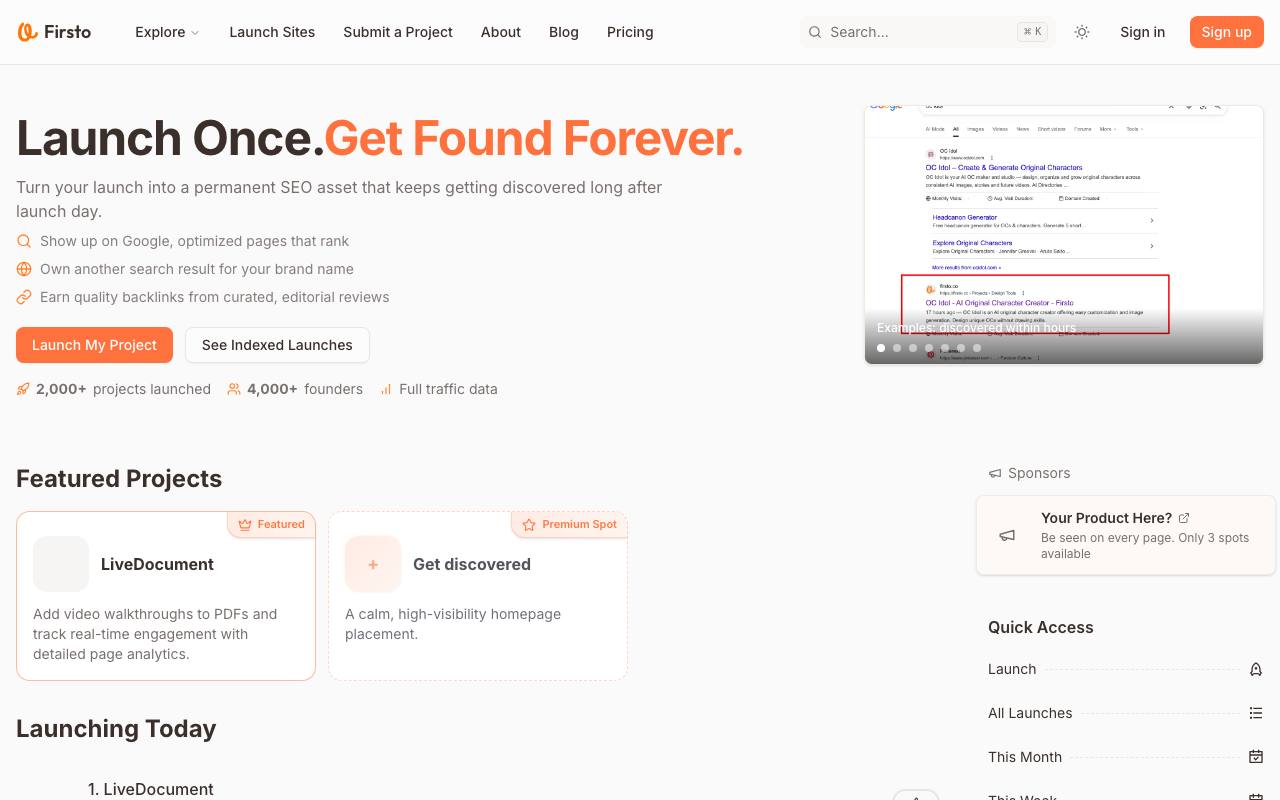This screenshot has width=1280, height=800.
Task: Toggle the light/dark theme sun icon
Action: coord(1082,32)
